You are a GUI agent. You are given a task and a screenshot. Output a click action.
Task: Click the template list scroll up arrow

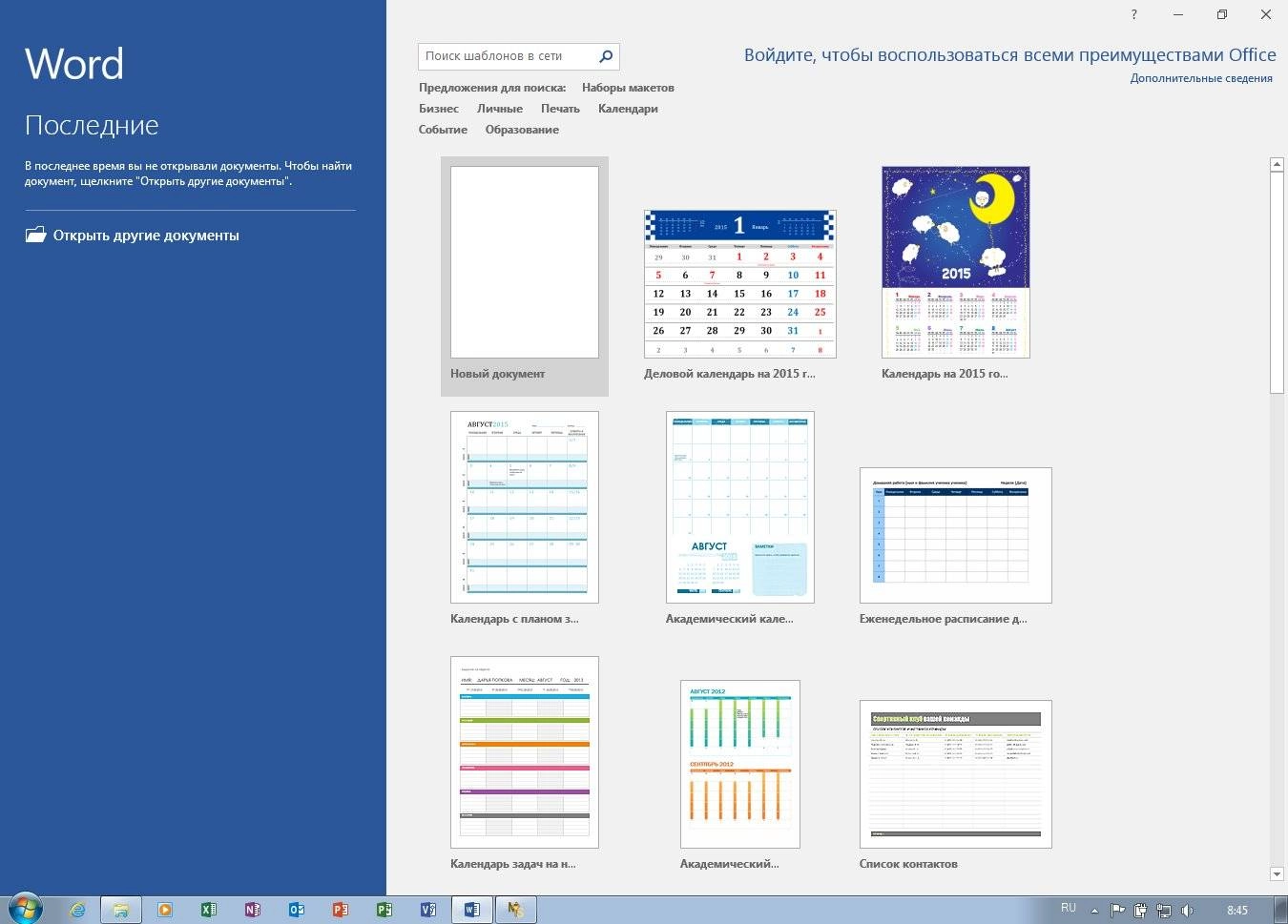point(1277,165)
